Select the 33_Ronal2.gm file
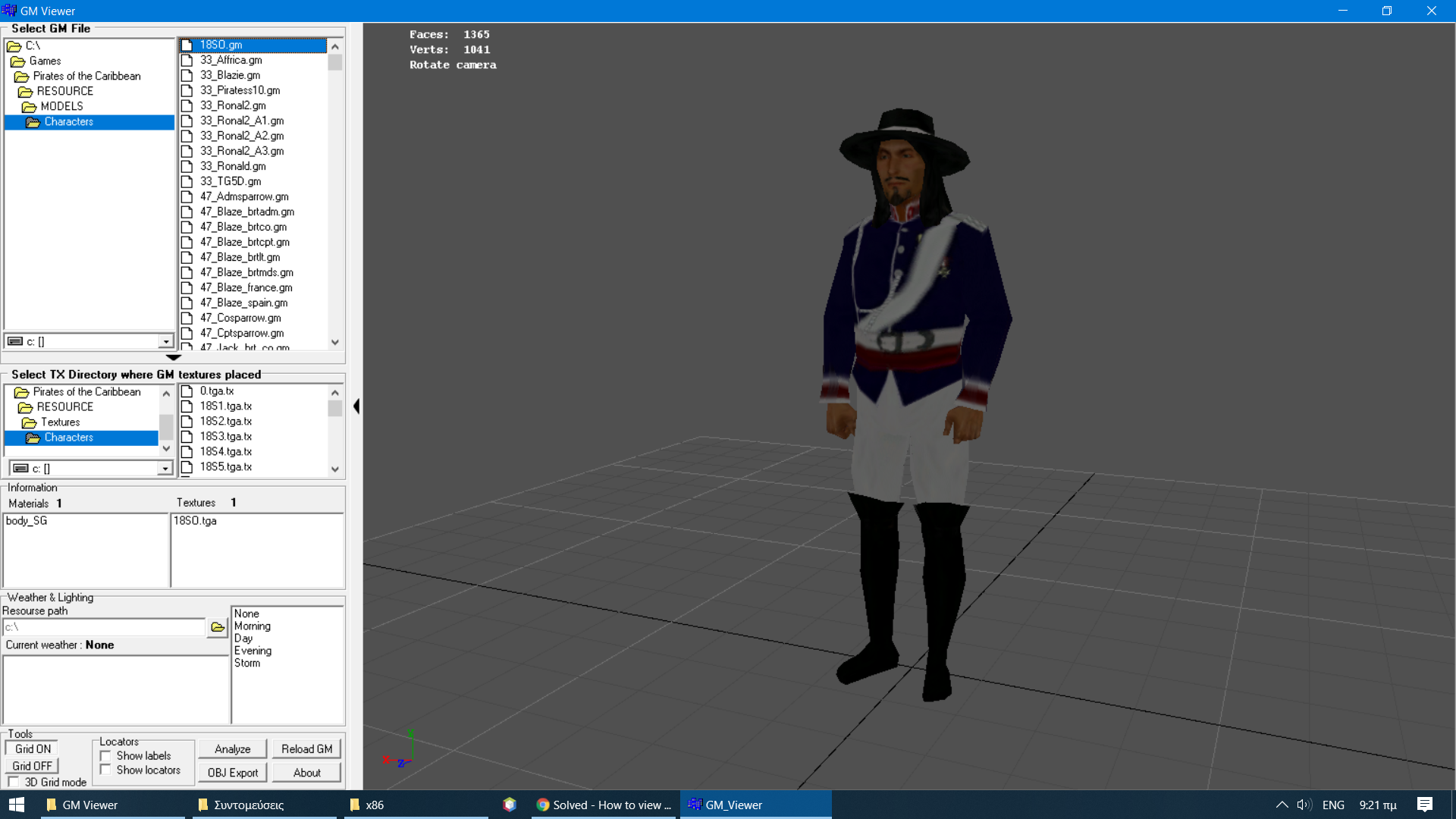Screen dimensions: 1456x819 tap(233, 105)
